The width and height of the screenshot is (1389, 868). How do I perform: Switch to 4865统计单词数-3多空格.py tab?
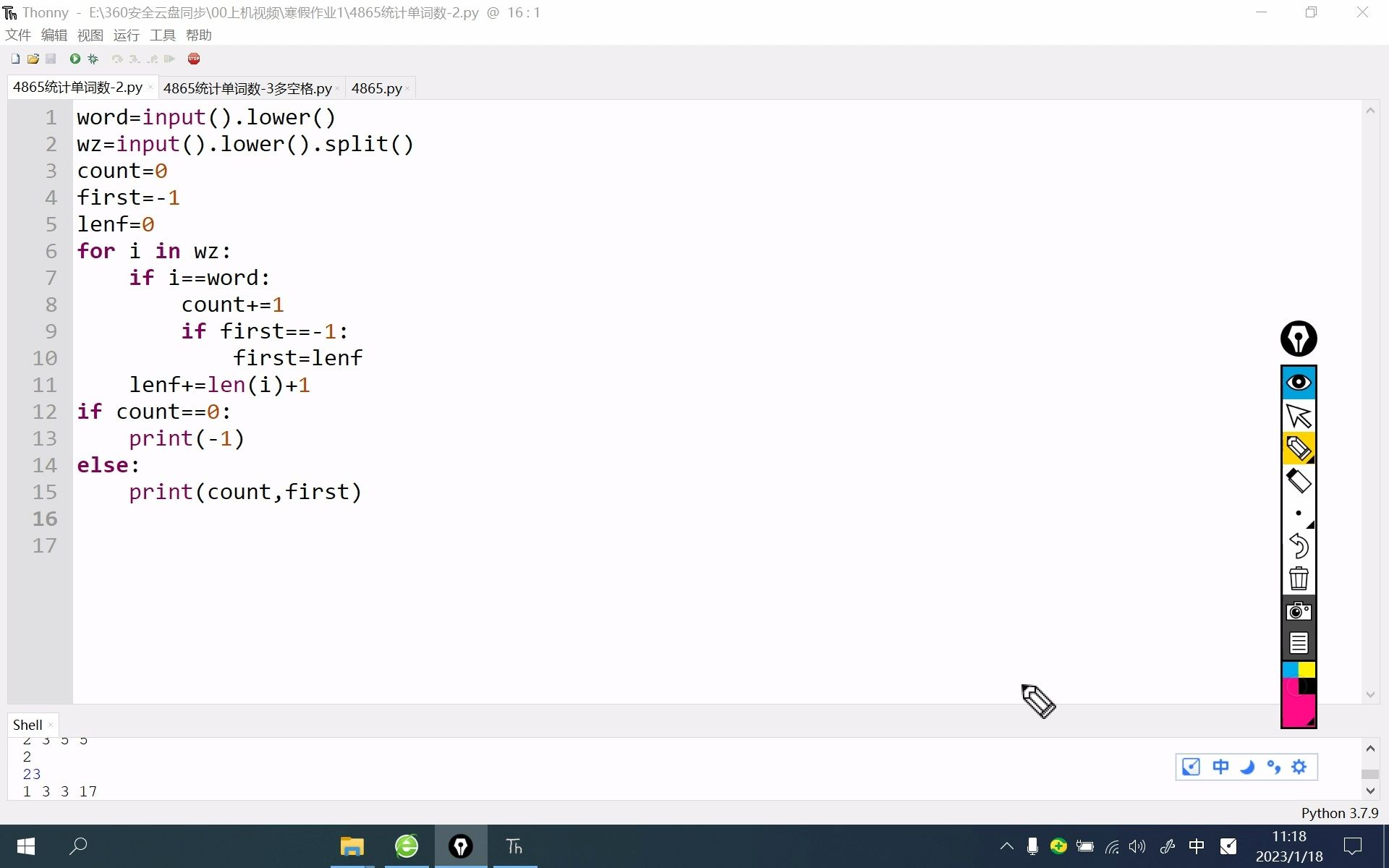pyautogui.click(x=247, y=88)
